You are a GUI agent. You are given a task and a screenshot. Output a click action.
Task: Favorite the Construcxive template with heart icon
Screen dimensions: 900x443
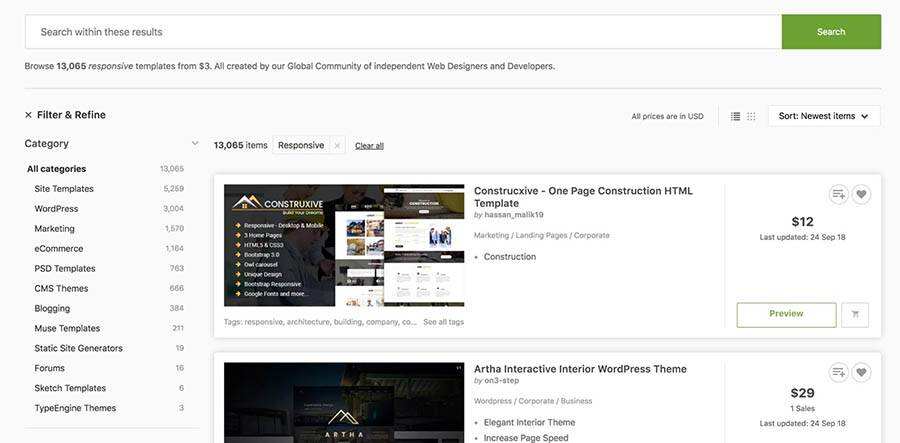pos(861,194)
